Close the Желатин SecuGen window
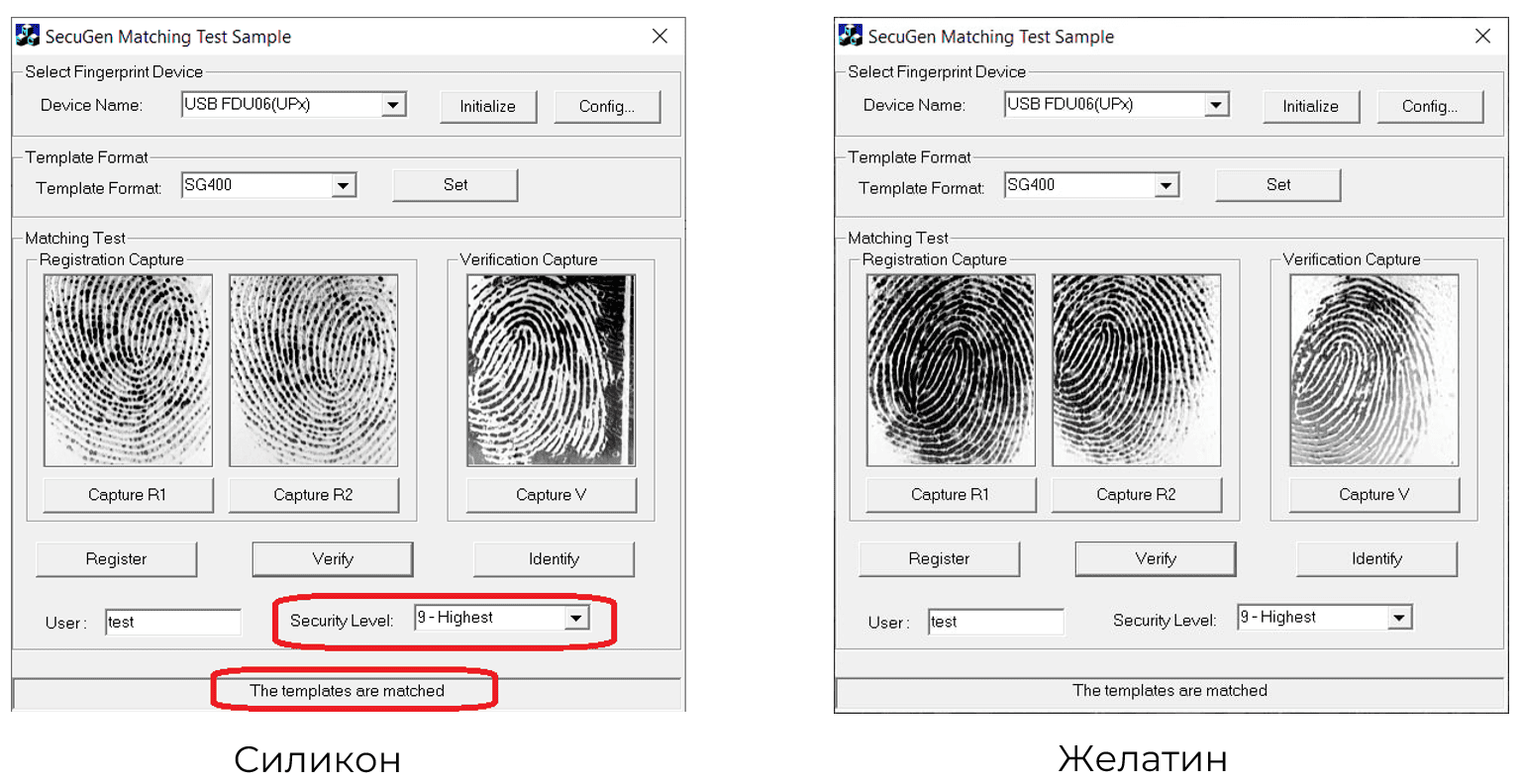 coord(1482,37)
